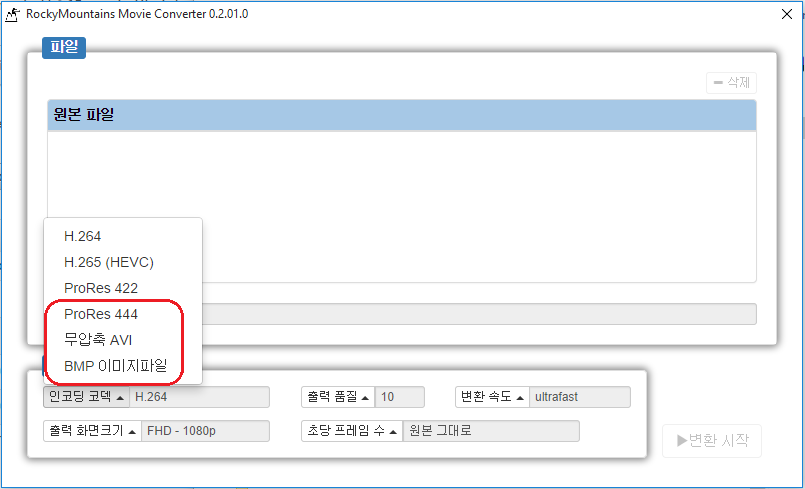This screenshot has width=805, height=489.
Task: Click the RockyMountains app icon in title bar
Action: point(13,14)
